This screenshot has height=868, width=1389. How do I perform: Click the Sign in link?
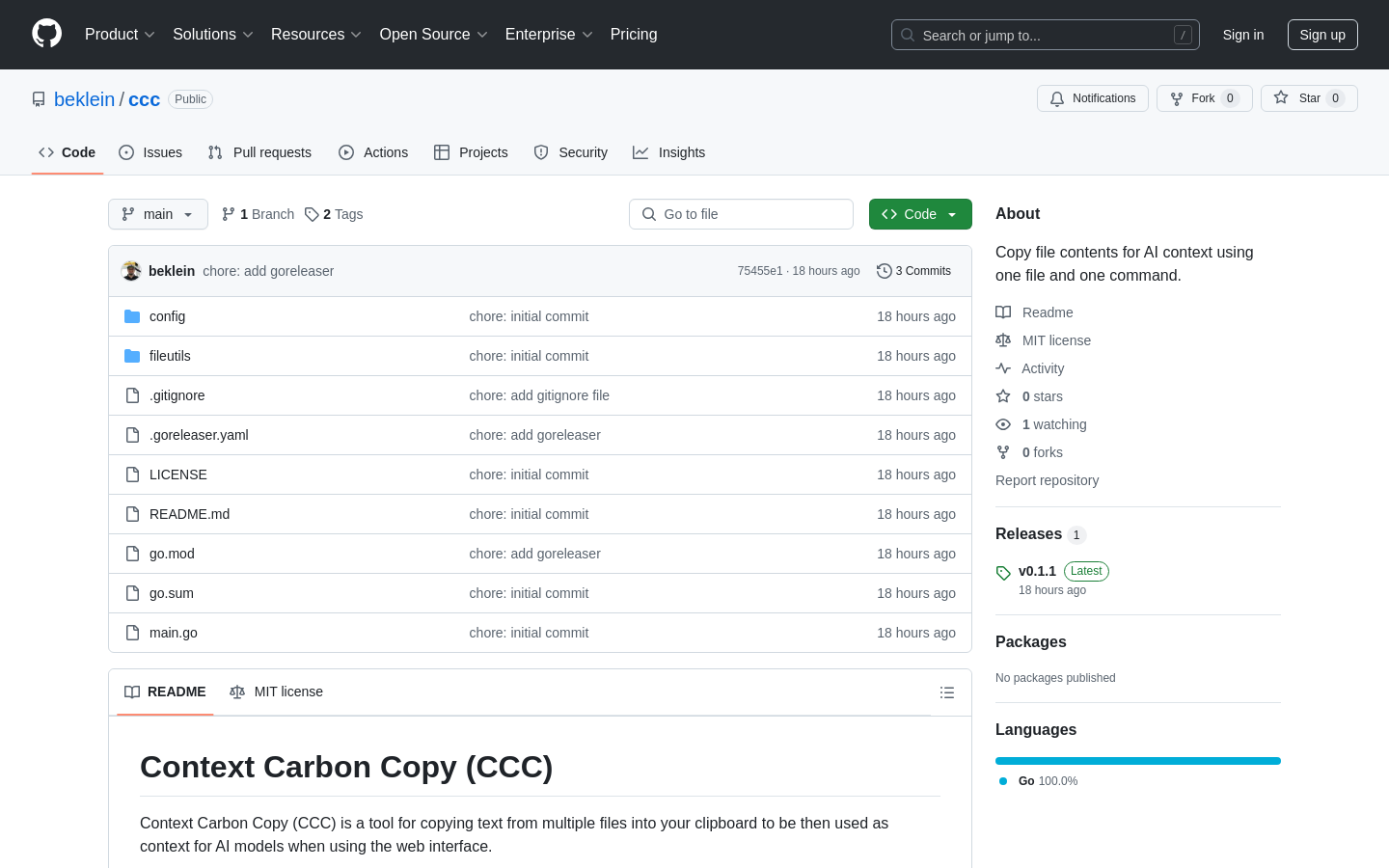(x=1243, y=35)
